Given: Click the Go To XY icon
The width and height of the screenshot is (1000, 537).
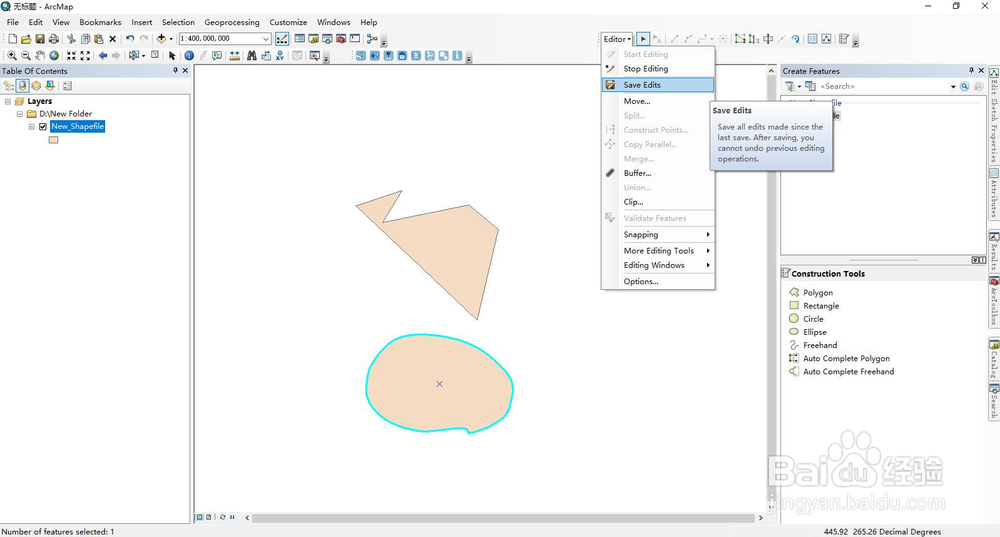Looking at the screenshot, I should click(x=279, y=56).
